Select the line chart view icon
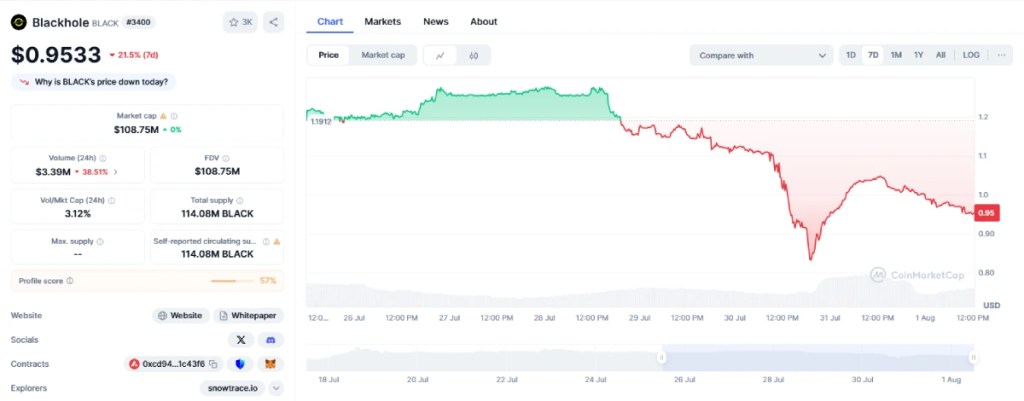 point(440,56)
